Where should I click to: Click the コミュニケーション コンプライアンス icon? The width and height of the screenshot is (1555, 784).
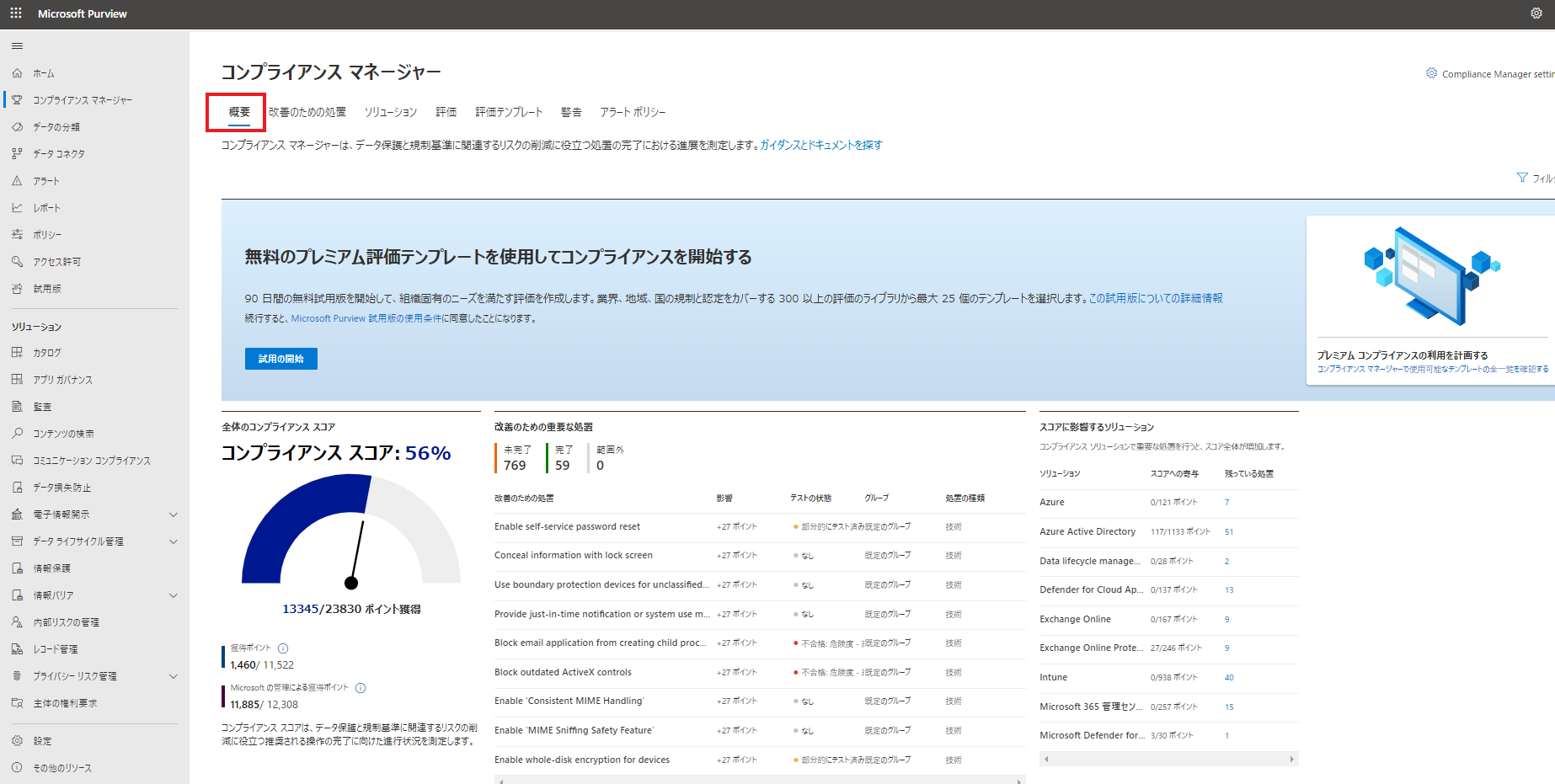pos(17,461)
